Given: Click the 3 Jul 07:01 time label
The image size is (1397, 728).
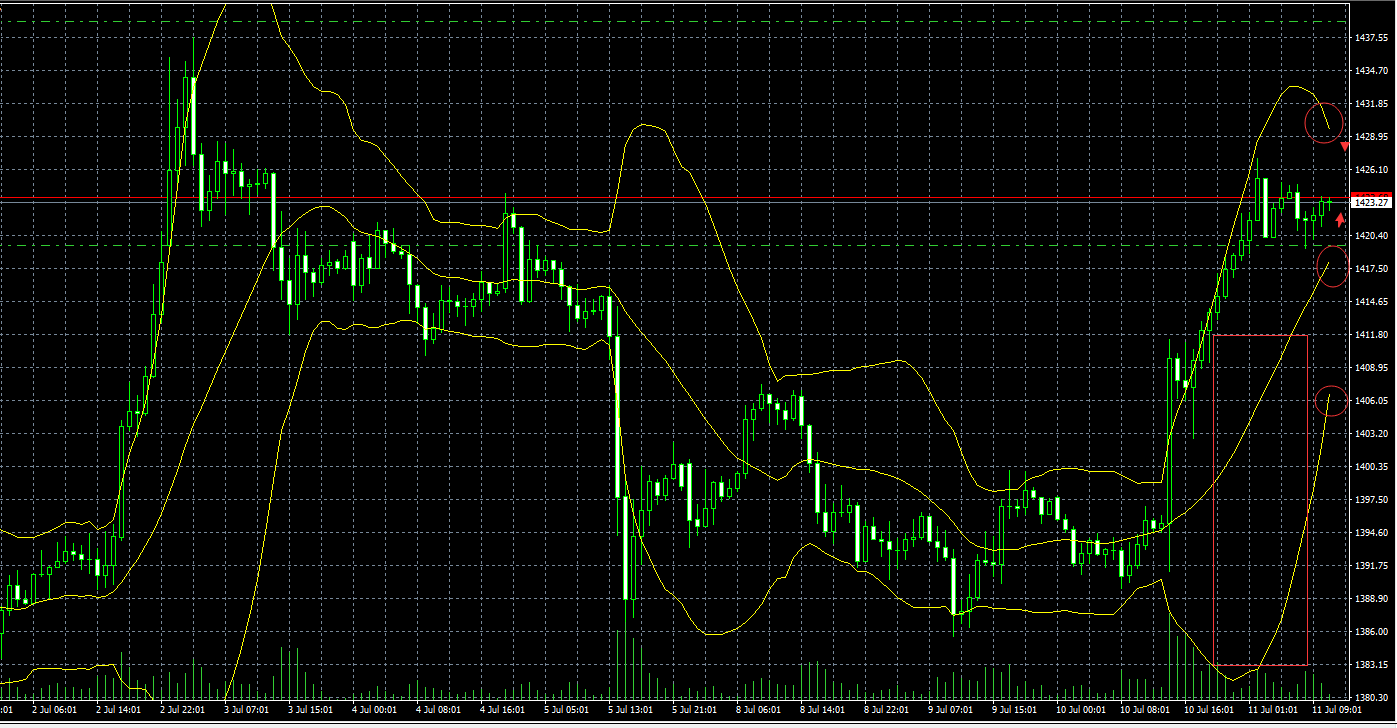Looking at the screenshot, I should [245, 709].
